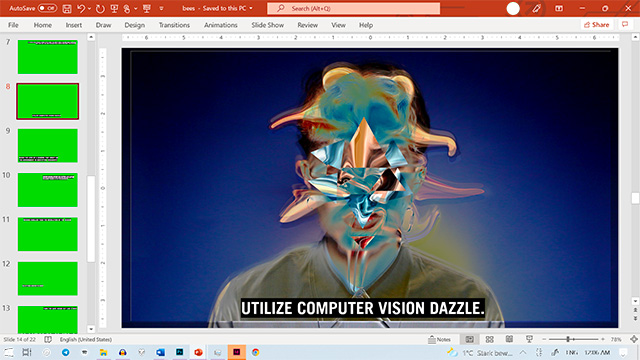Image resolution: width=640 pixels, height=360 pixels.
Task: Toggle the AutoSave switch
Action: pos(47,8)
